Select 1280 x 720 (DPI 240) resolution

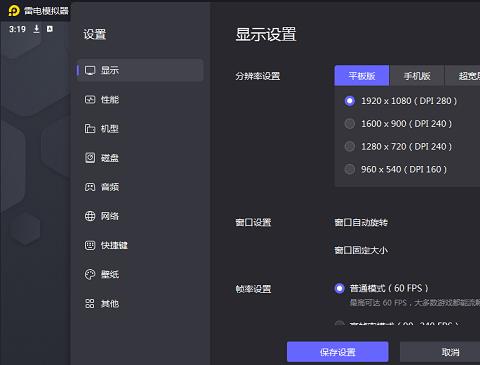coord(398,146)
